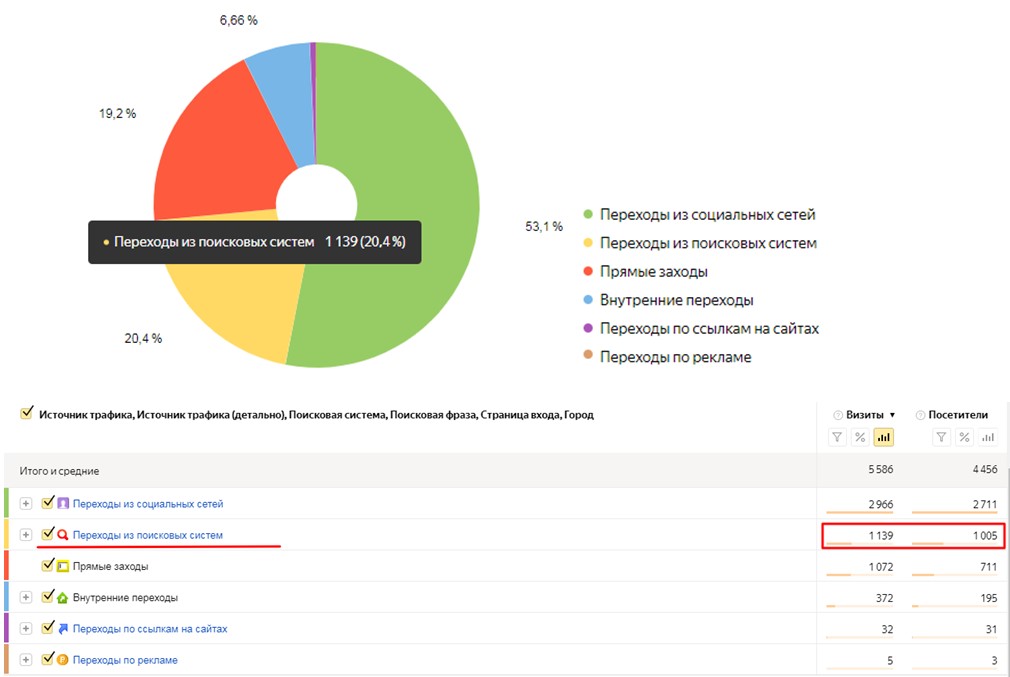Select bar chart icon under Визиты
The image size is (1010, 677).
coord(883,437)
